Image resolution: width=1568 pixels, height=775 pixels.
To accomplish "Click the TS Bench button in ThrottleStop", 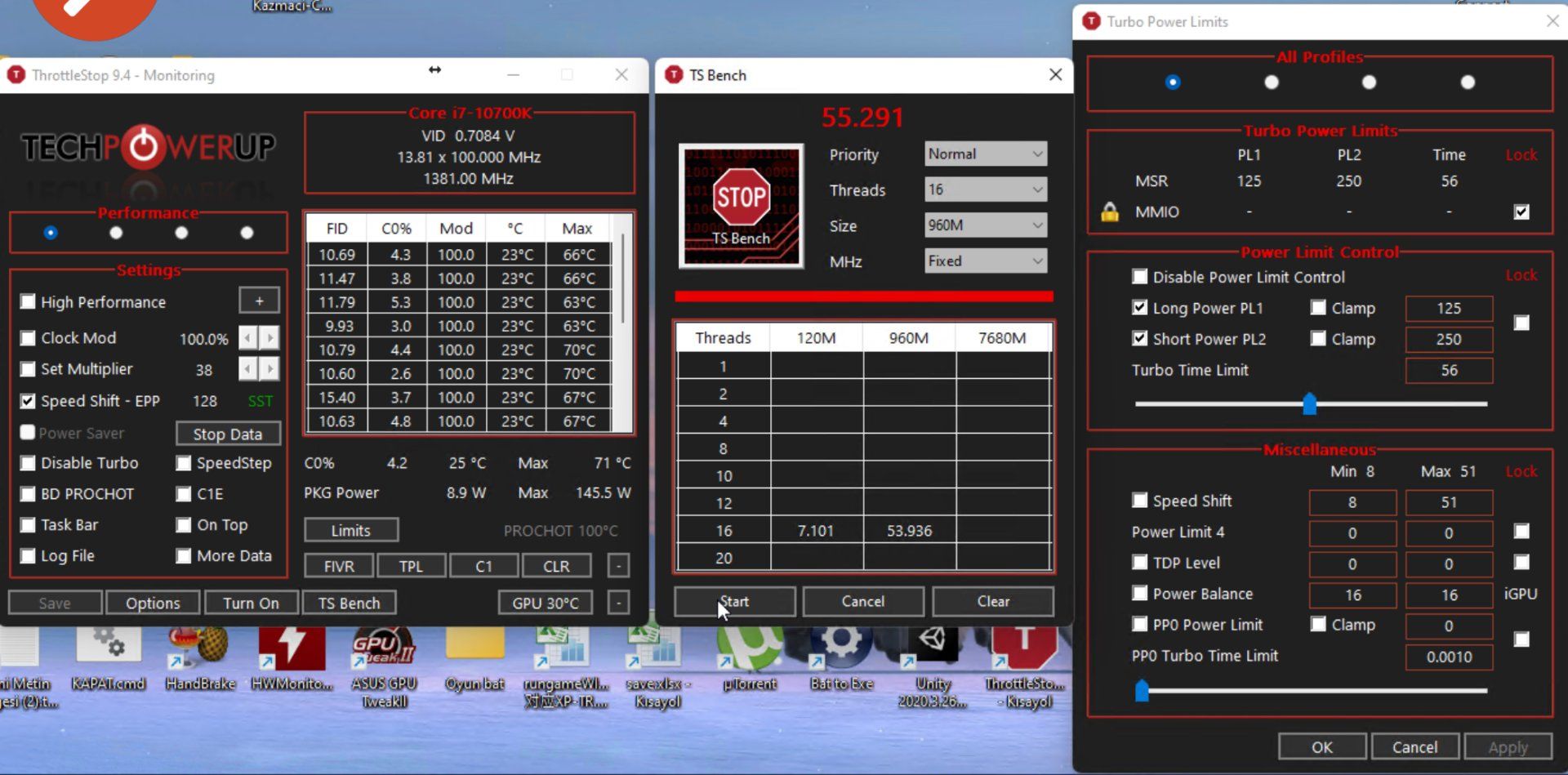I will coord(350,603).
